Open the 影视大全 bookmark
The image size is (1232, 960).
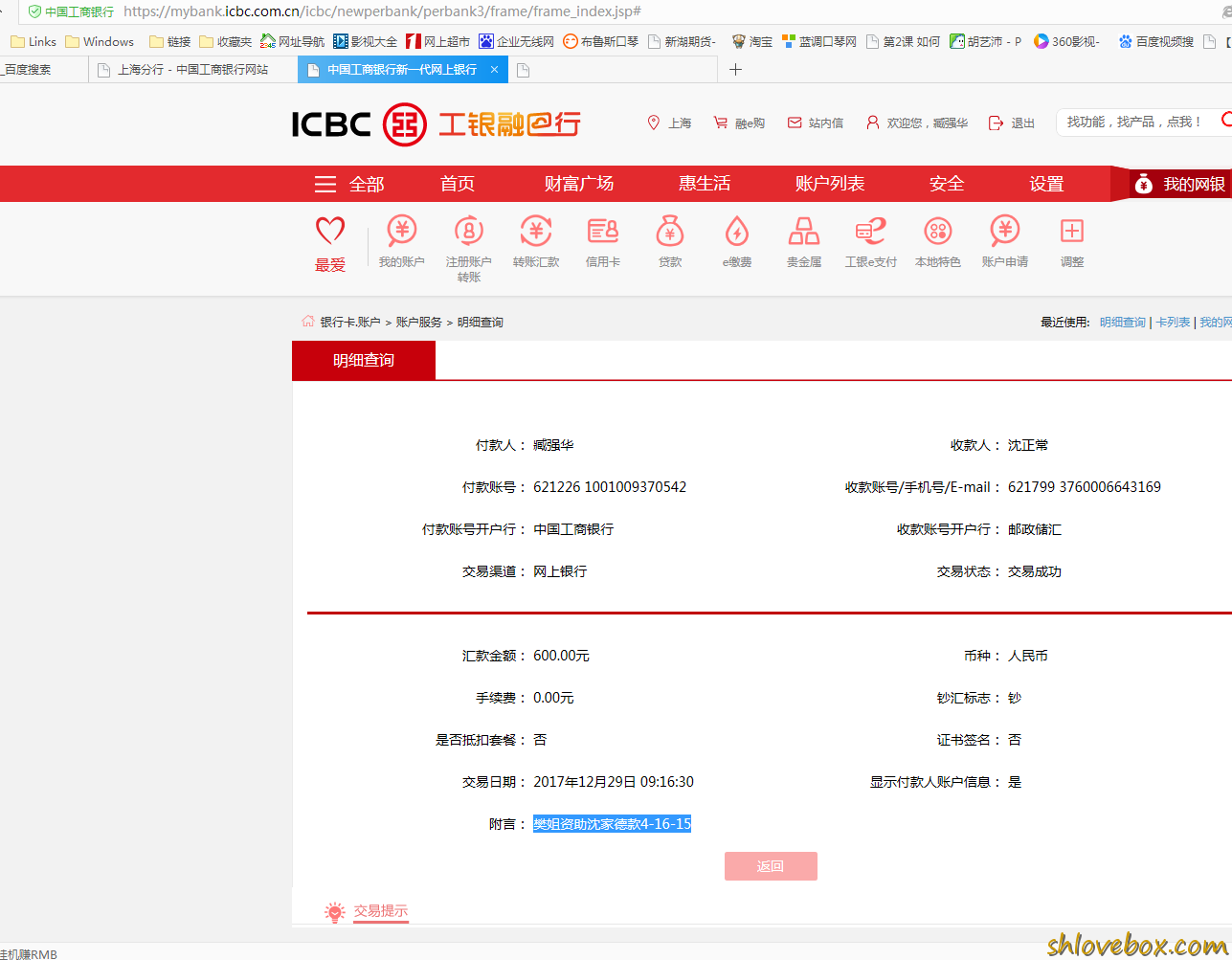[365, 41]
